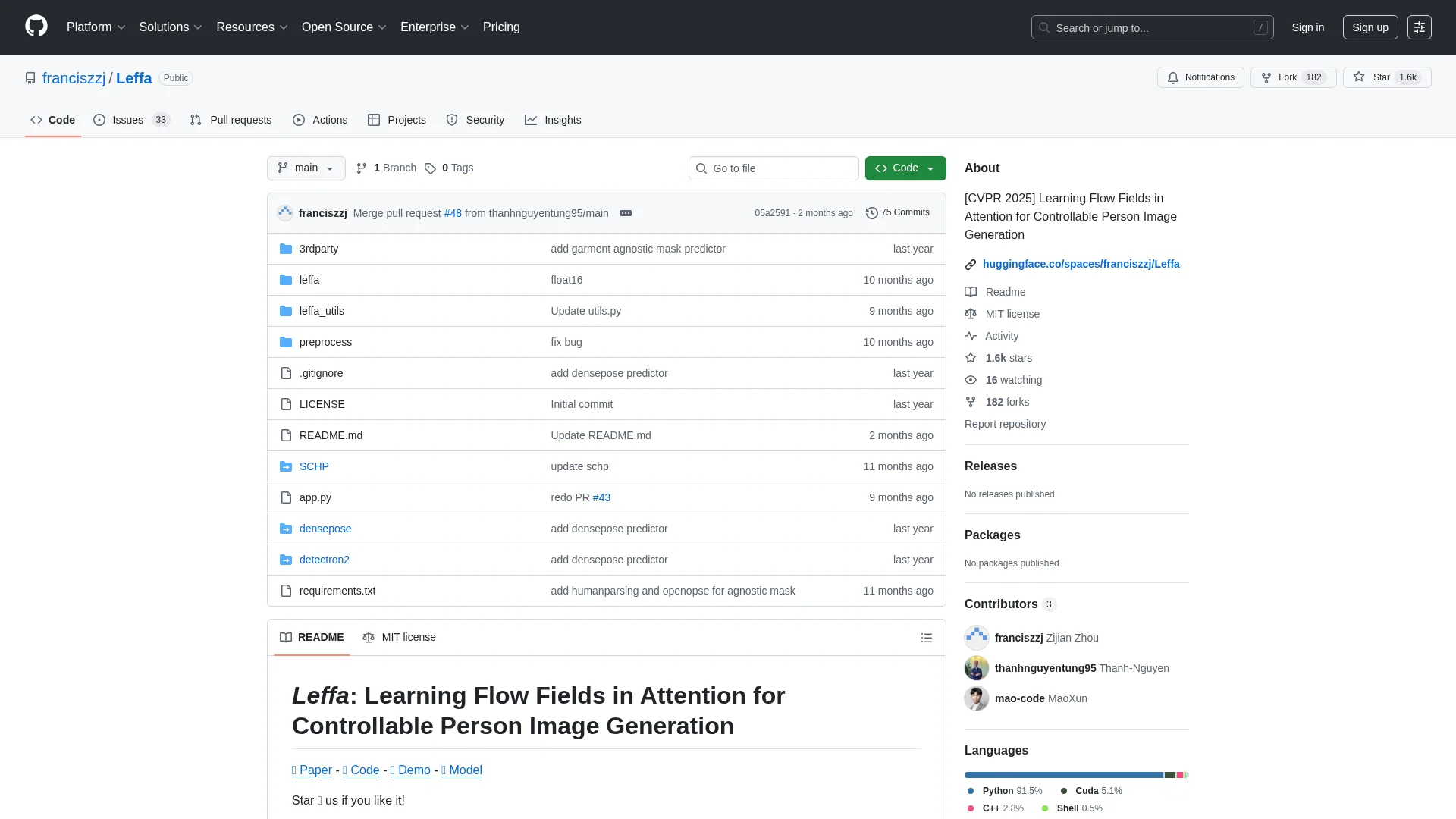Click the Fork repository icon
Viewport: 1456px width, 819px height.
click(x=1266, y=77)
